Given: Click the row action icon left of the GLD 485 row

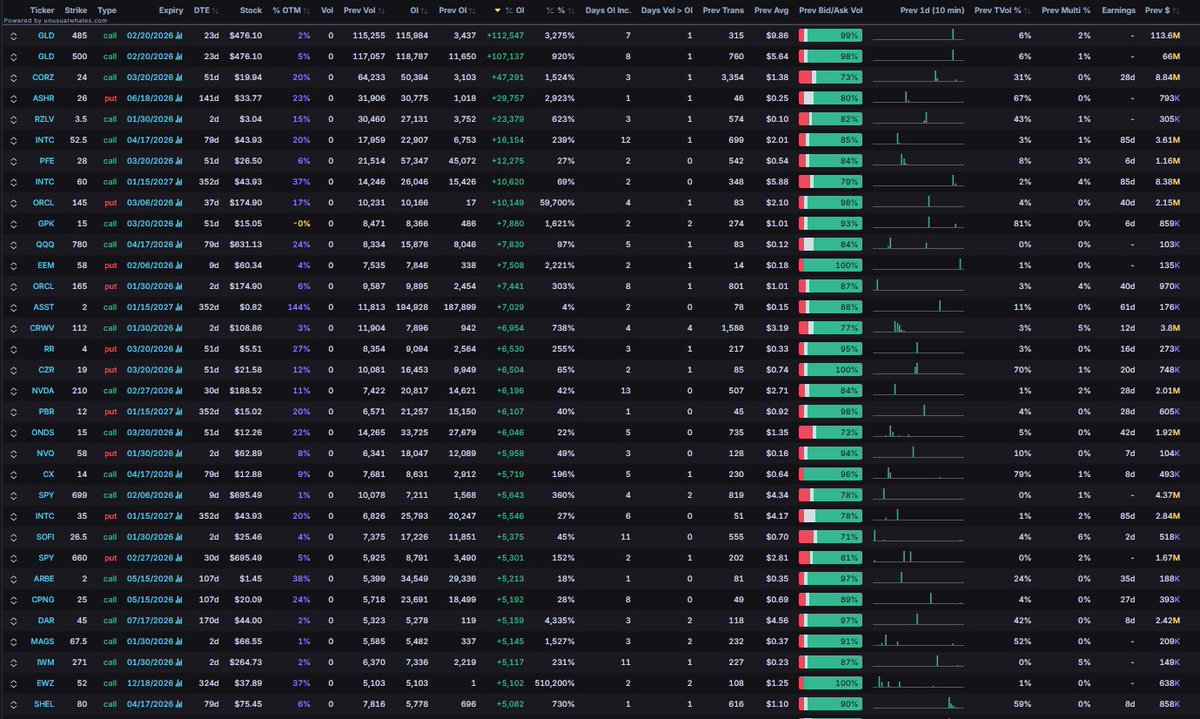Looking at the screenshot, I should click(x=14, y=34).
